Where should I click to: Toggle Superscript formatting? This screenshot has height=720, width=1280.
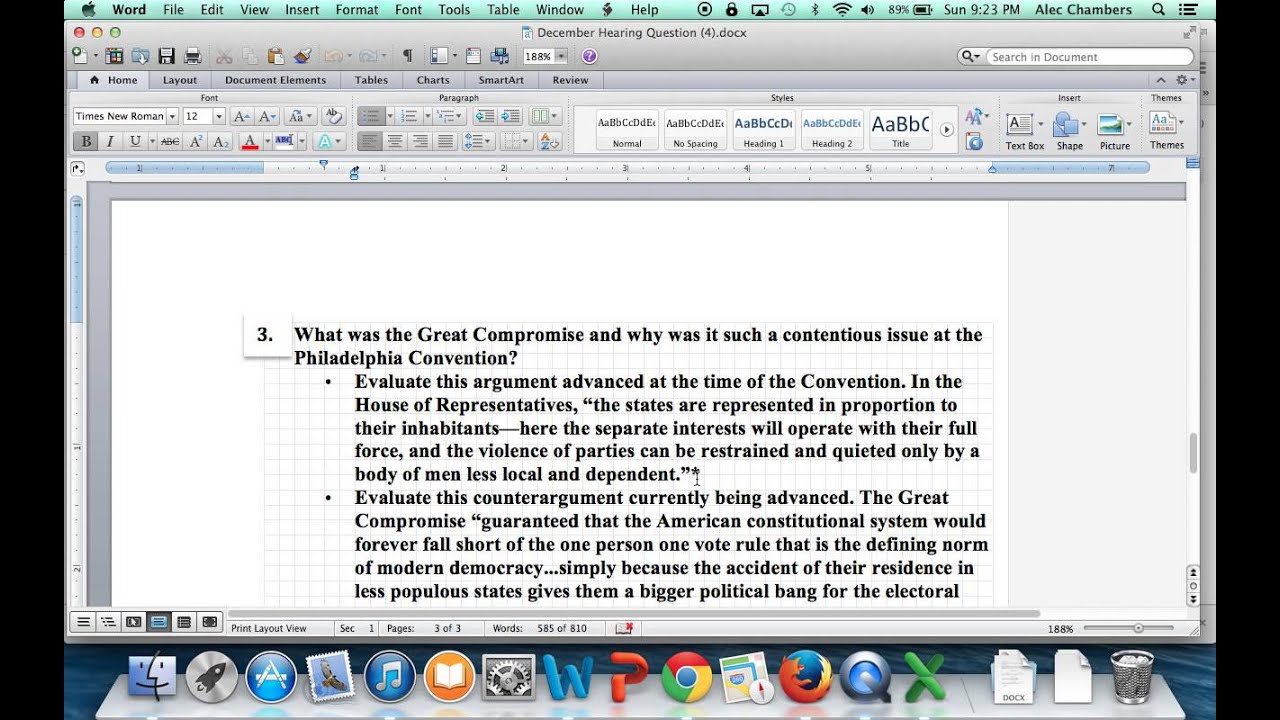click(x=197, y=142)
